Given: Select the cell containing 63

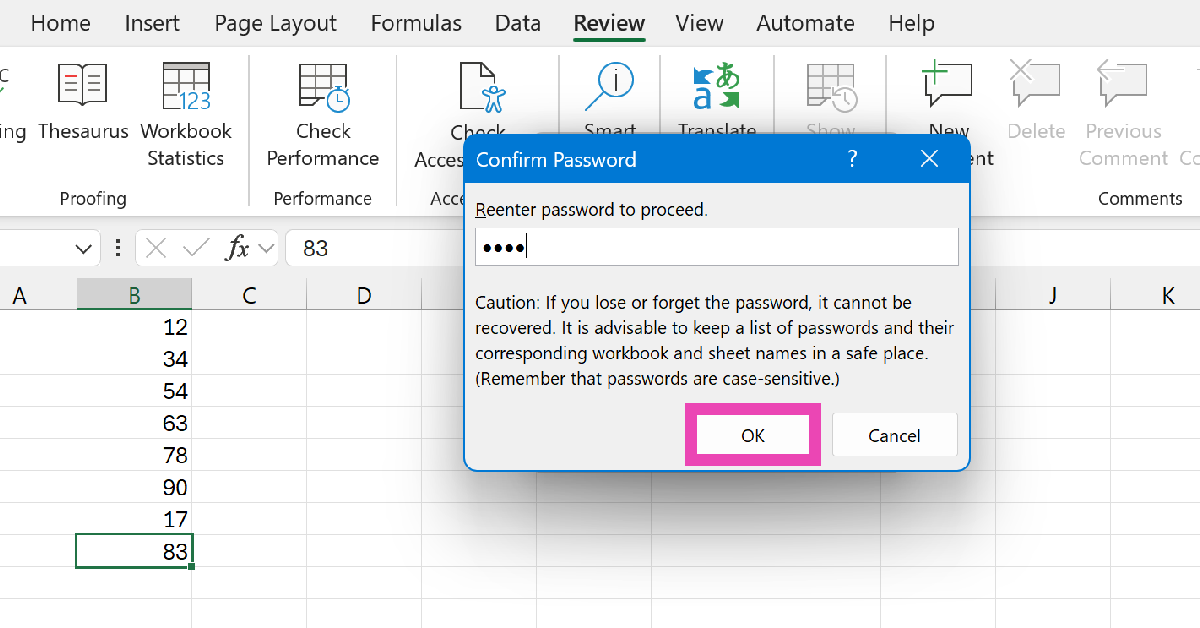Looking at the screenshot, I should tap(134, 423).
